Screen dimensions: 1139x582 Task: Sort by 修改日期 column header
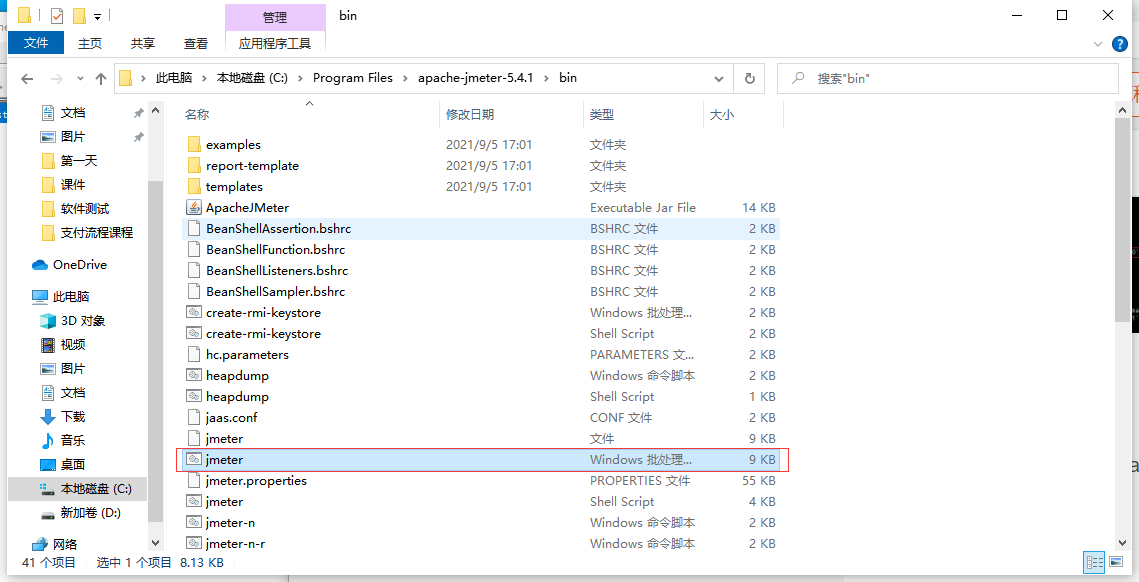pyautogui.click(x=470, y=114)
